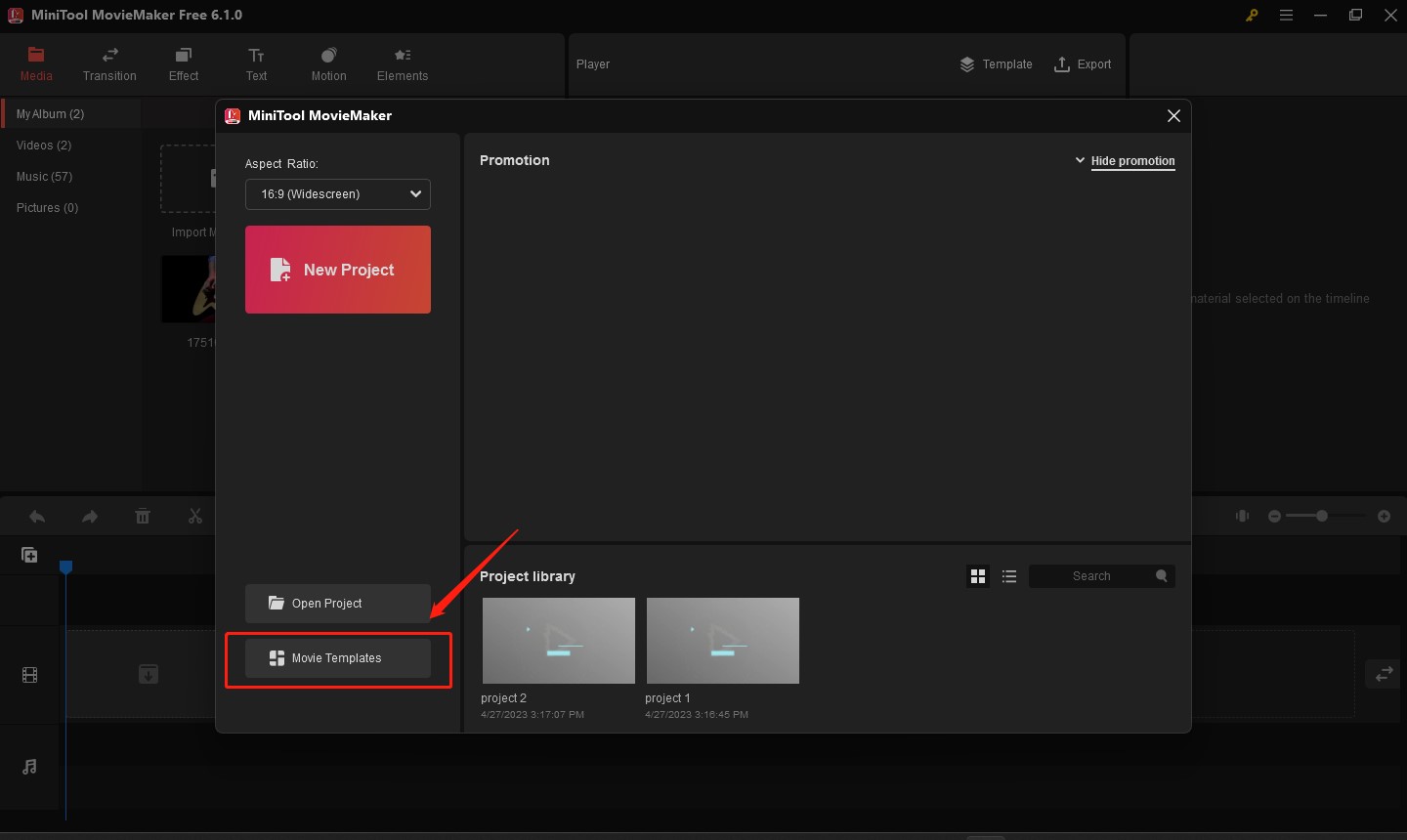The width and height of the screenshot is (1407, 840).
Task: Click the key upgrade icon in title bar
Action: pos(1252,15)
